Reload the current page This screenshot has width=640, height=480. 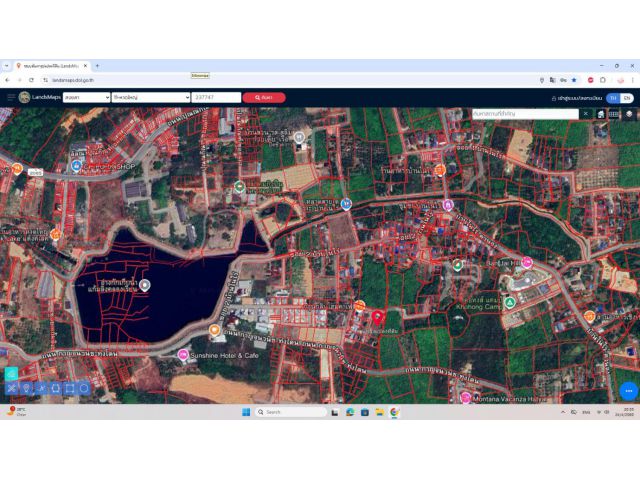pos(31,80)
